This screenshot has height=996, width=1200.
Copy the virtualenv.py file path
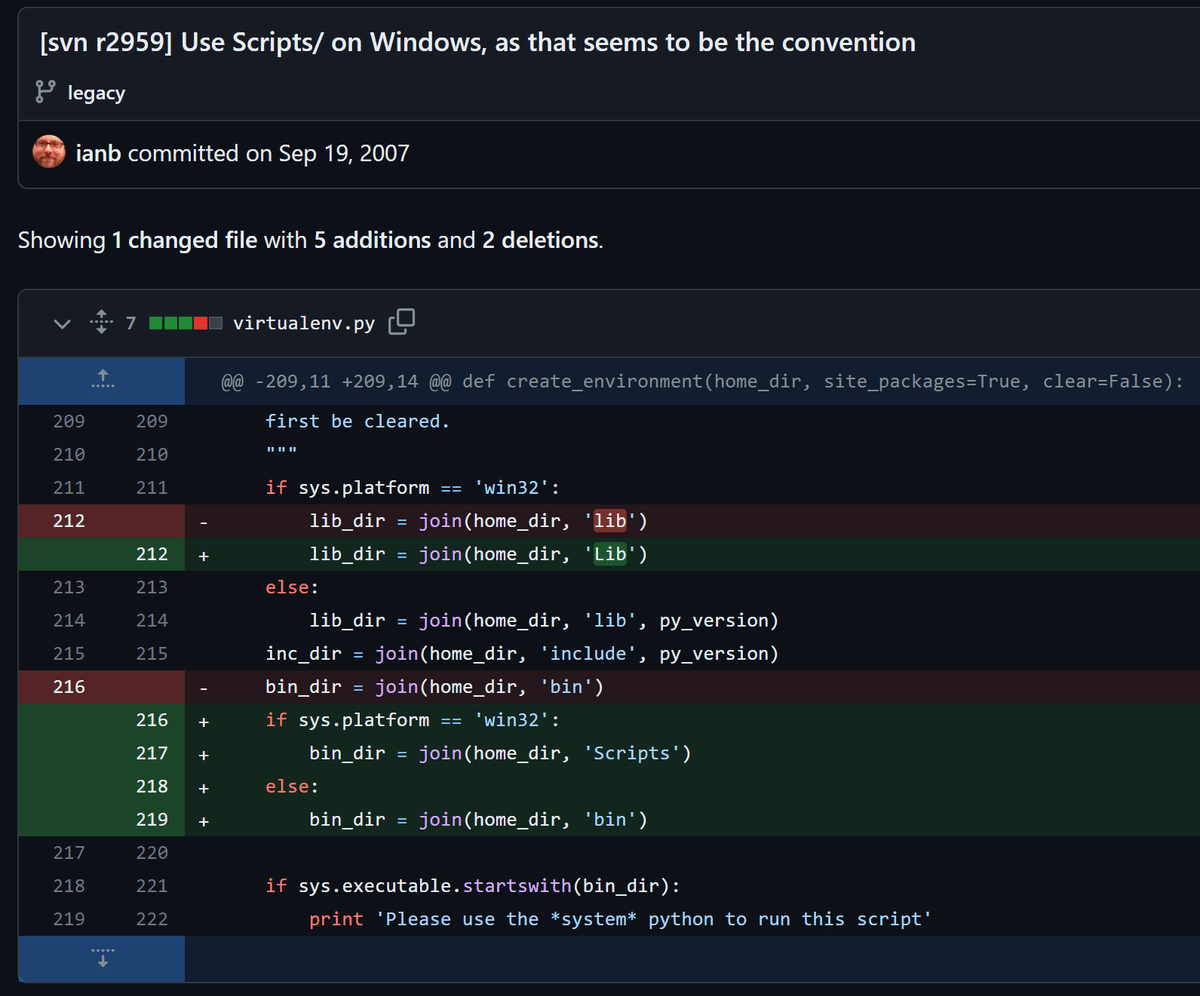coord(402,322)
